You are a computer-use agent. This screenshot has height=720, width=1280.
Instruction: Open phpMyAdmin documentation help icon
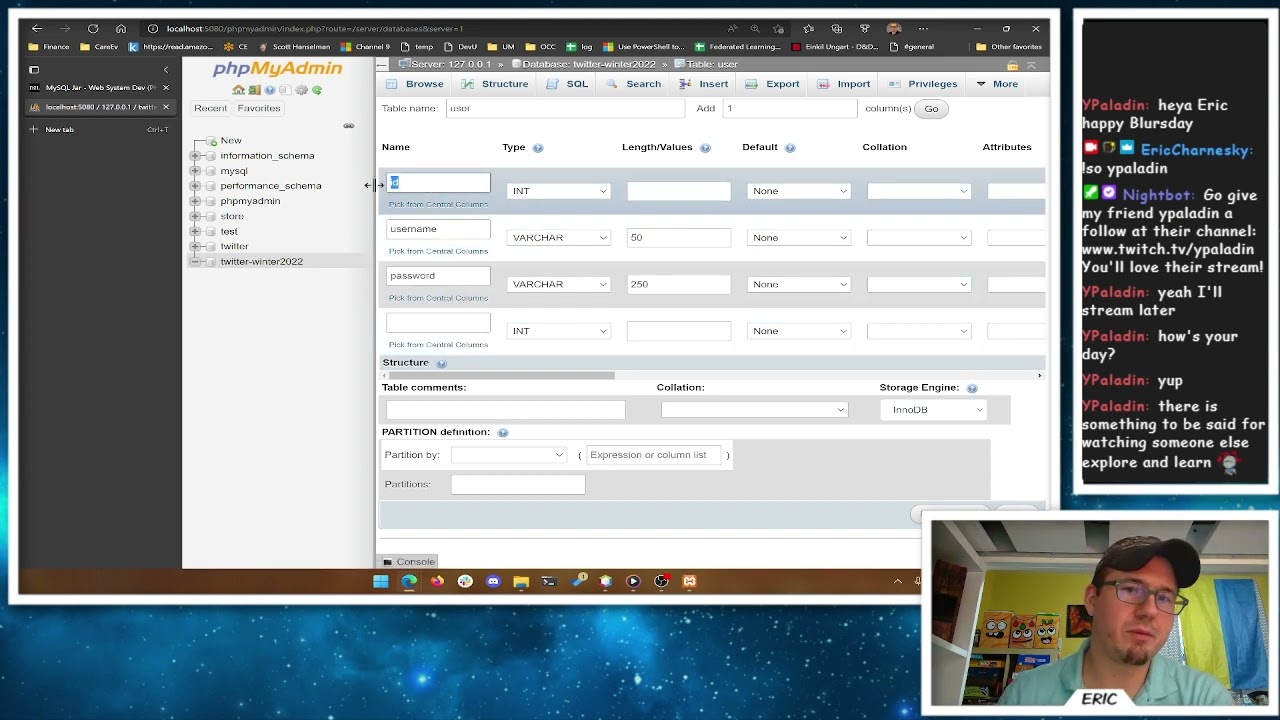(x=270, y=90)
